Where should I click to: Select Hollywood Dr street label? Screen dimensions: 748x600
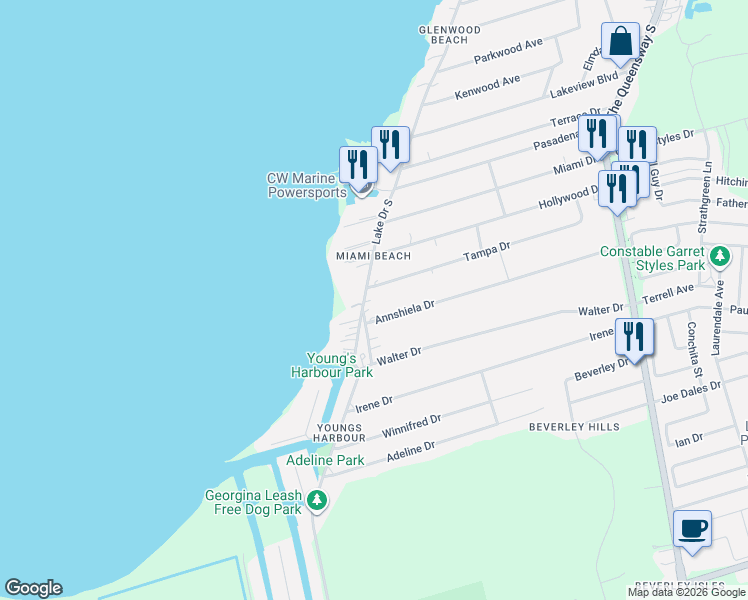(567, 198)
